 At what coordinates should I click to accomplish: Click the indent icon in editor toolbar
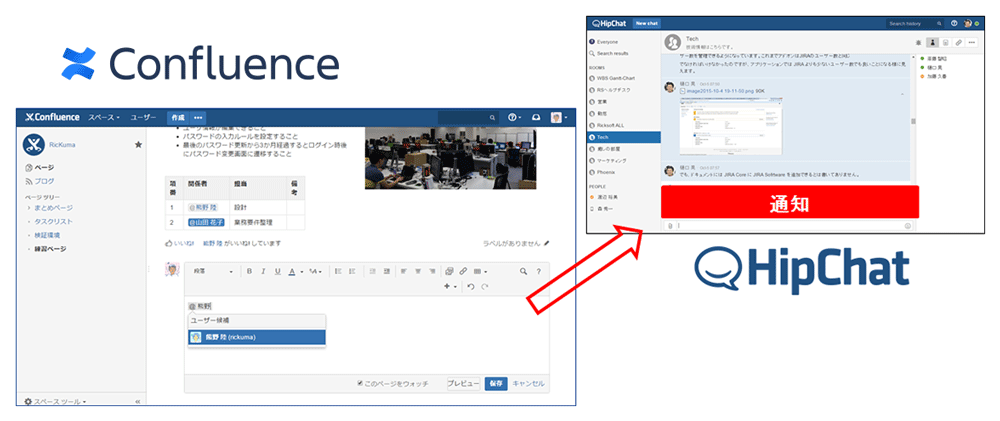386,271
